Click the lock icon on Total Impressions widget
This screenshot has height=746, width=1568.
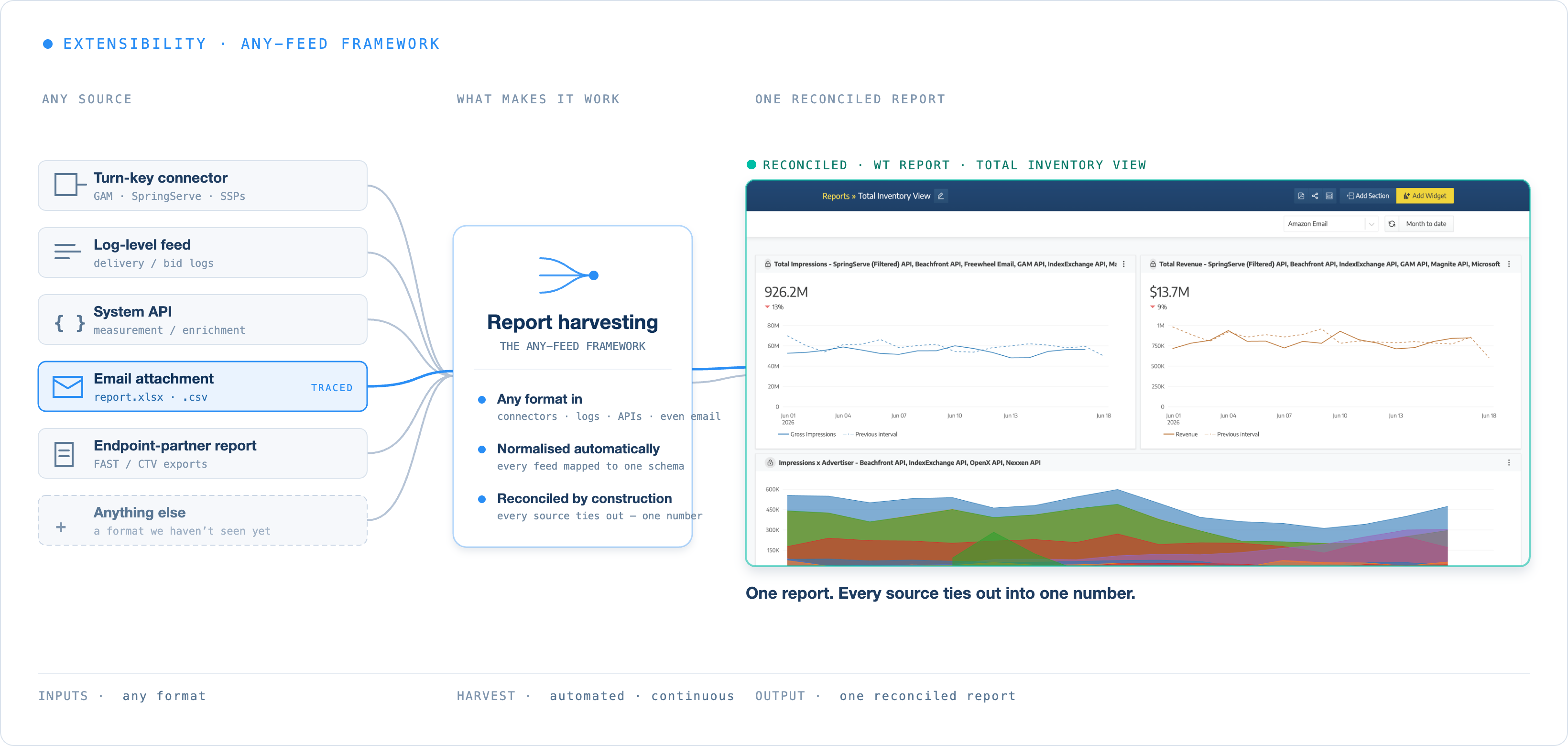[768, 264]
